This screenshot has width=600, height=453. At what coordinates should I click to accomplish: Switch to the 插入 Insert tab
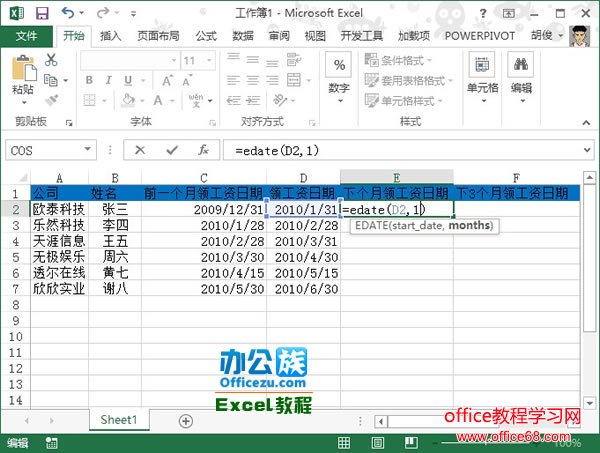[111, 36]
